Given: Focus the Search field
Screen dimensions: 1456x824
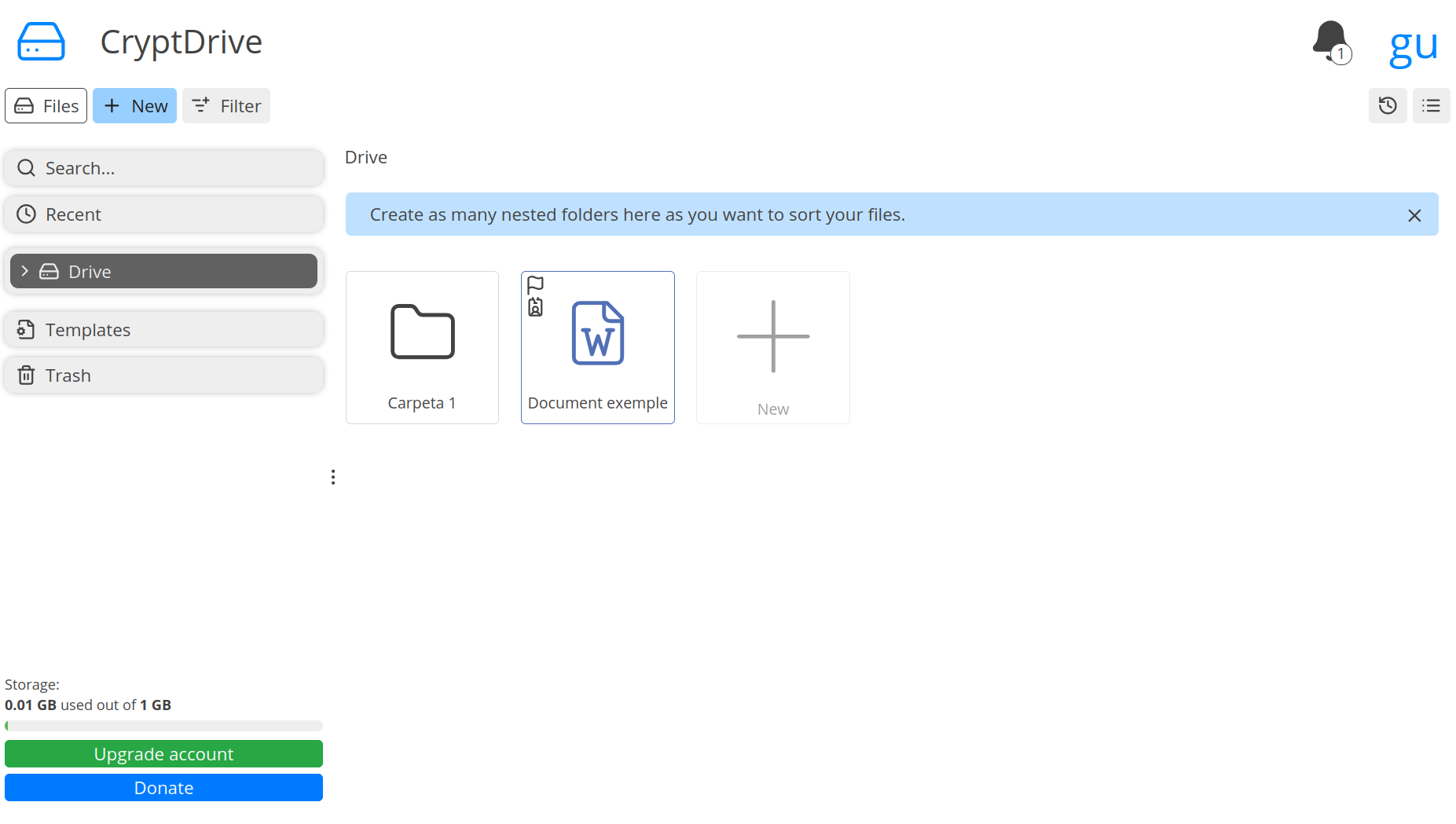Looking at the screenshot, I should 164,167.
